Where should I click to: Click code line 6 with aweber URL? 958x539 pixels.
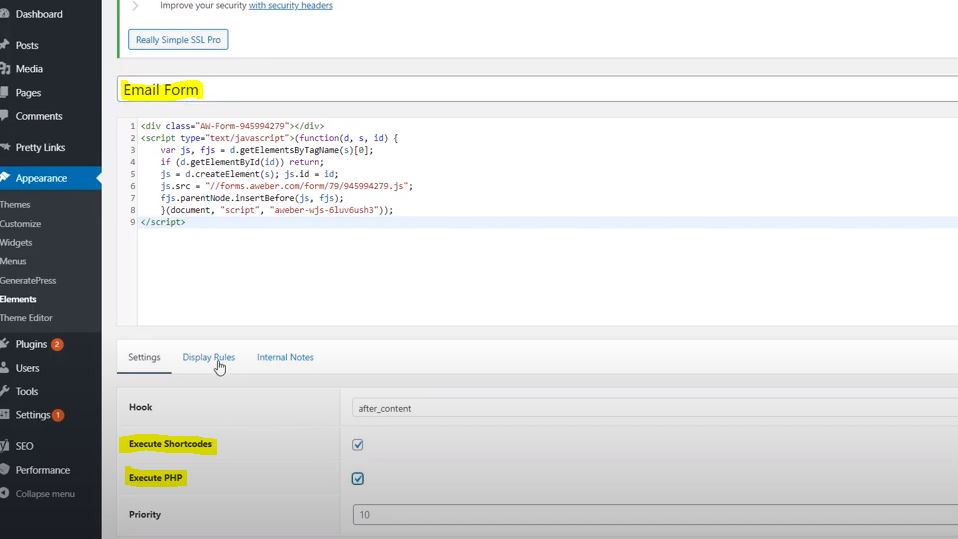(287, 186)
